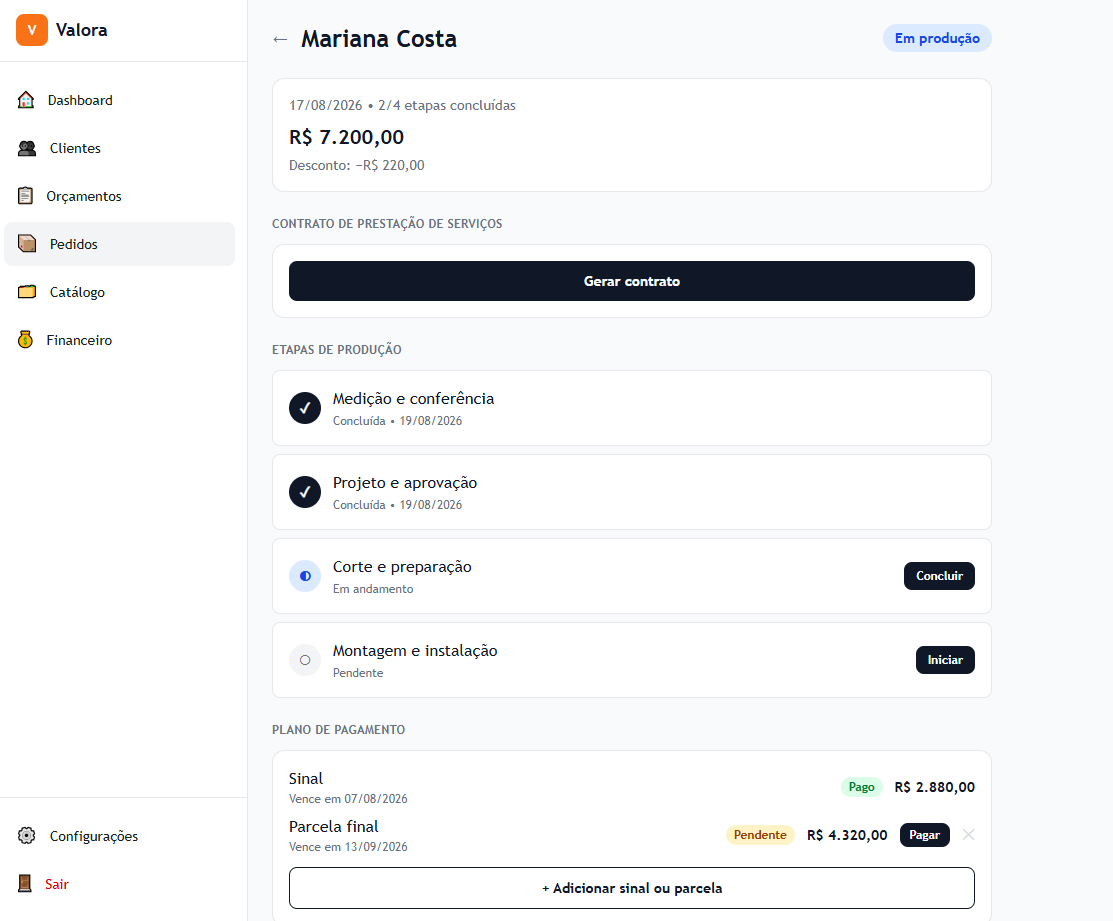Open the Pedidos menu item
The height and width of the screenshot is (921, 1113).
(x=119, y=244)
